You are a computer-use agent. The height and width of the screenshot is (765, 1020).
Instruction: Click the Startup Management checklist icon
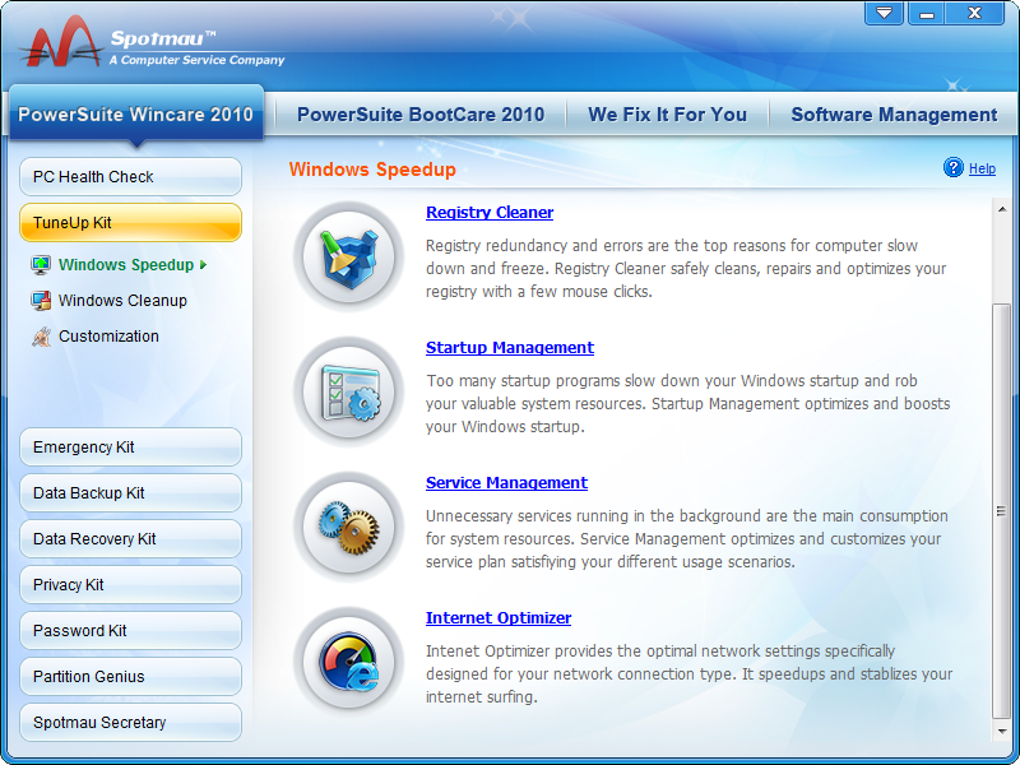[349, 392]
